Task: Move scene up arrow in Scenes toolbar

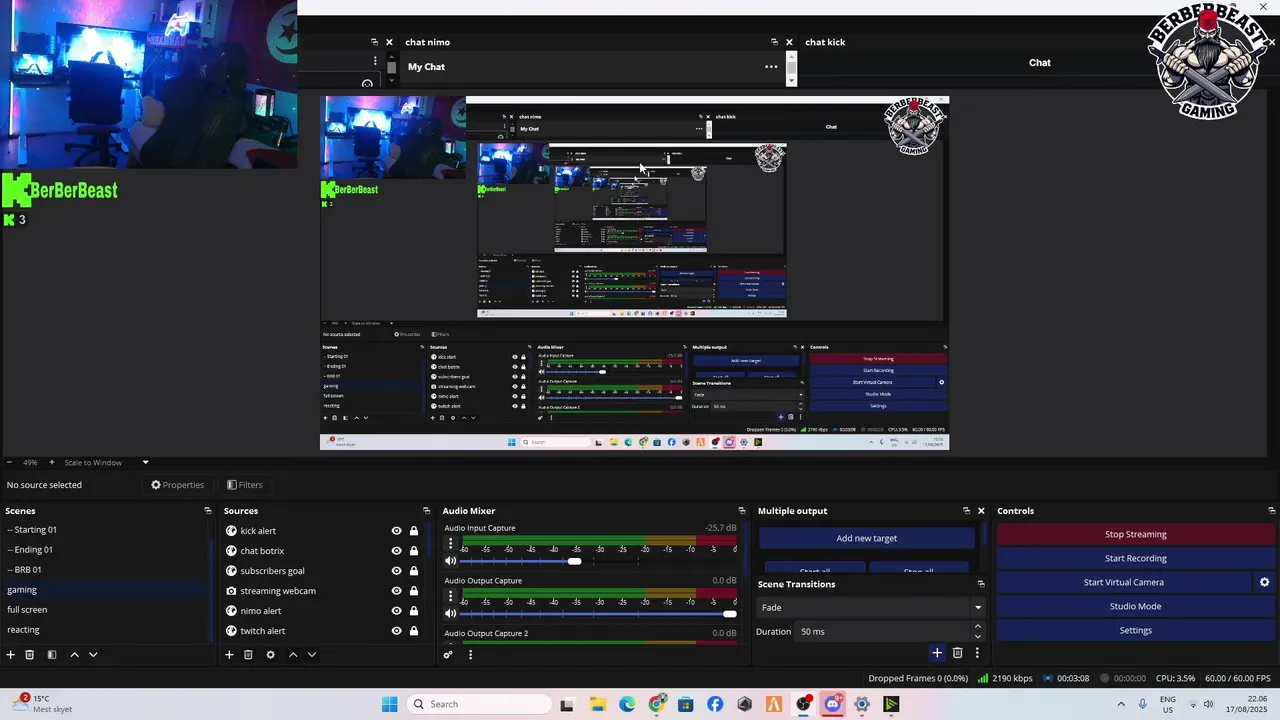Action: (74, 654)
